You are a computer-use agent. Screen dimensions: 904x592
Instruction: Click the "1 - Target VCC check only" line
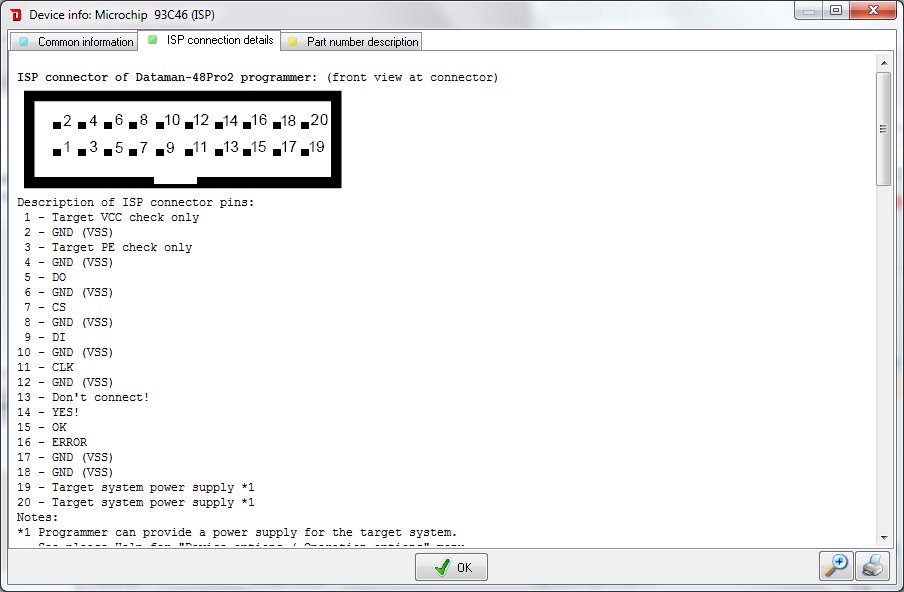click(111, 217)
